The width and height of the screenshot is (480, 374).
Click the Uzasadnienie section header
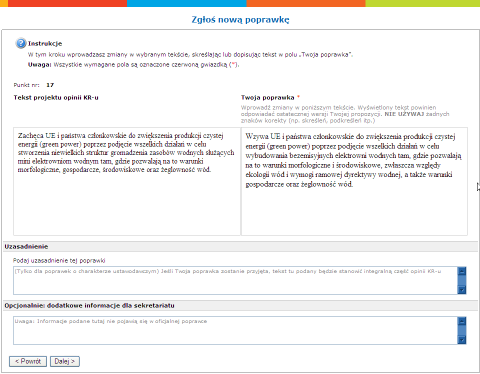pyautogui.click(x=26, y=247)
